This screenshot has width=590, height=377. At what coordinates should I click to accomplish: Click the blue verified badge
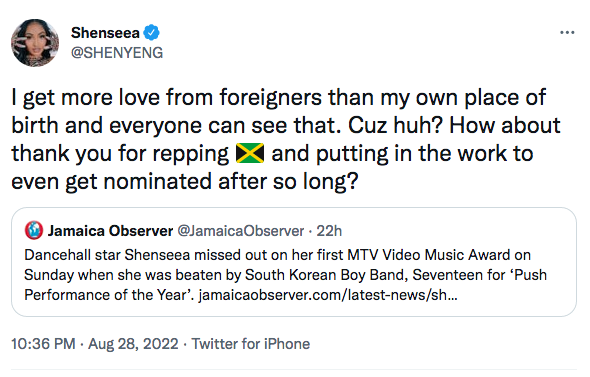151,33
